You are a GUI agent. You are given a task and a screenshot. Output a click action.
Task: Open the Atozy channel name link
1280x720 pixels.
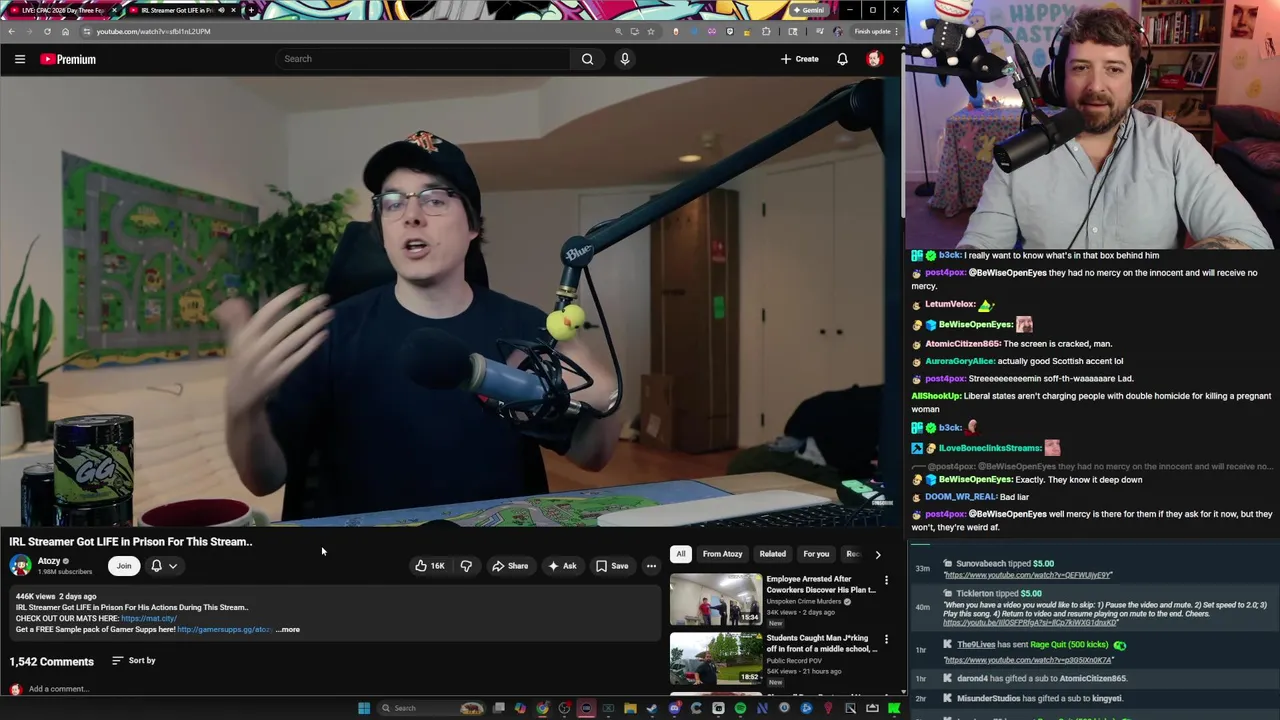pyautogui.click(x=49, y=561)
